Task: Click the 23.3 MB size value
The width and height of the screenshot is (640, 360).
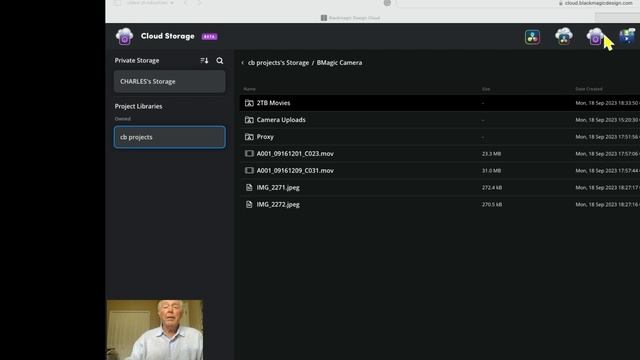Action: coord(491,154)
